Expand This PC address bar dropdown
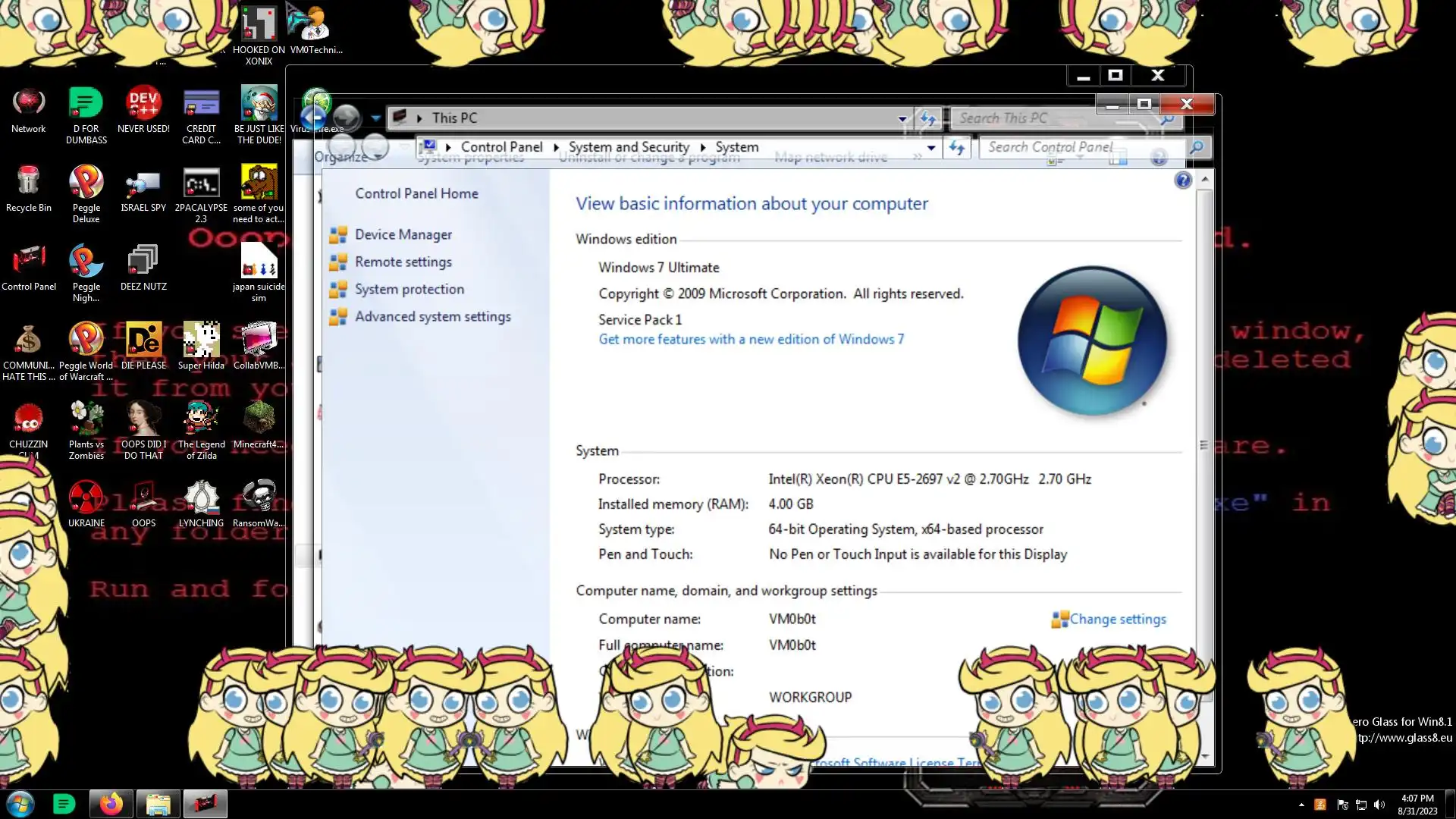The image size is (1456, 819). pyautogui.click(x=902, y=118)
